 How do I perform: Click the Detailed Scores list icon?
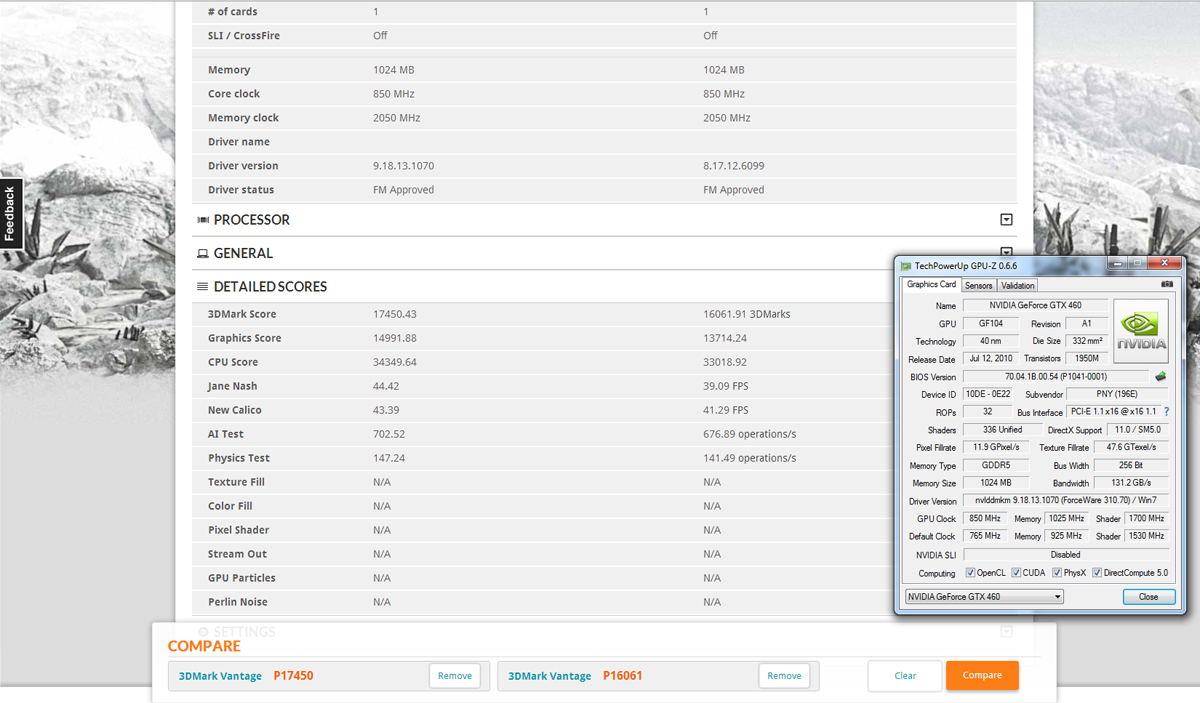tap(203, 287)
